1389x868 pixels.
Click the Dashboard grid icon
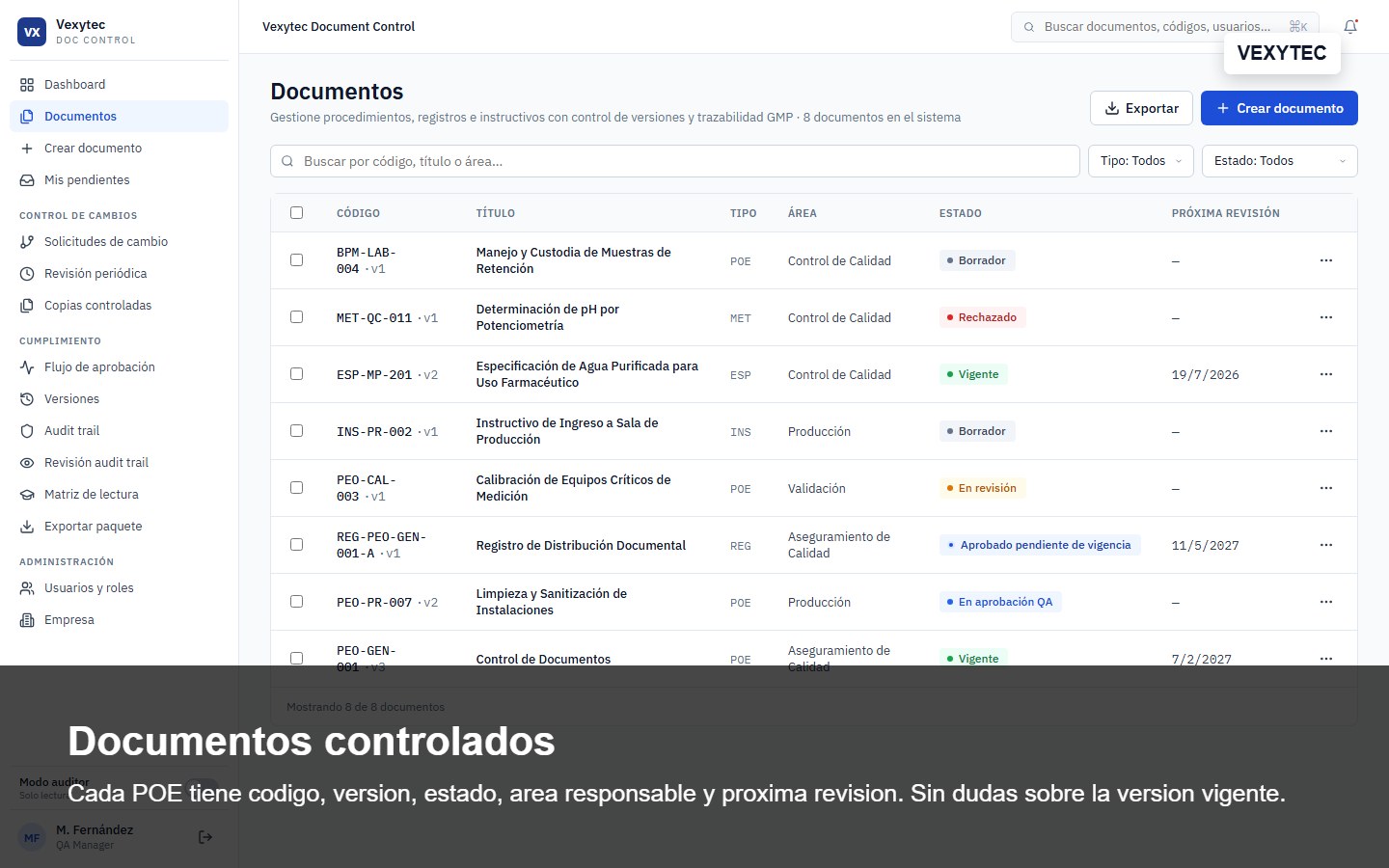27,85
